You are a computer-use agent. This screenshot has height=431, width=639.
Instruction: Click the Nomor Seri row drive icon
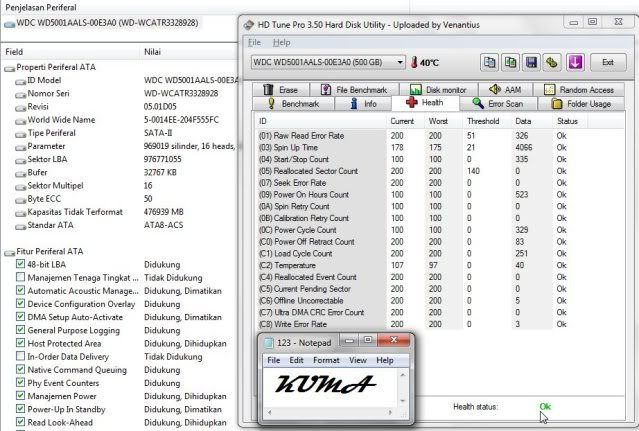tap(20, 95)
